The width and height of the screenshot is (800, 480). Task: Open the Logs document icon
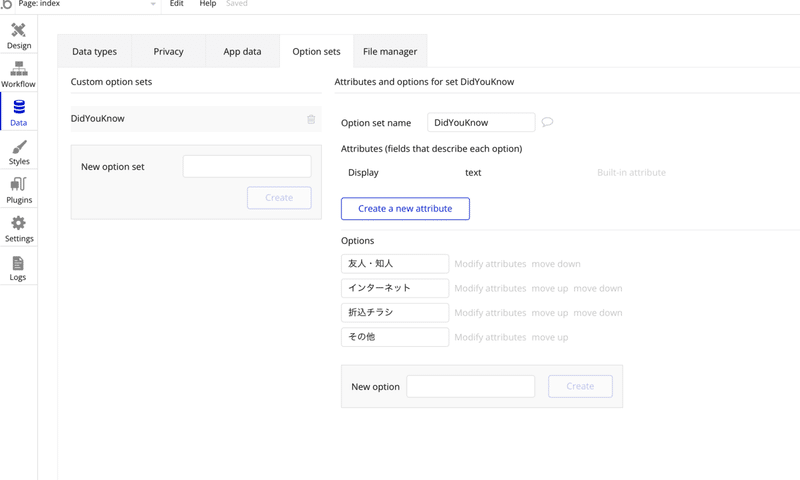18,268
